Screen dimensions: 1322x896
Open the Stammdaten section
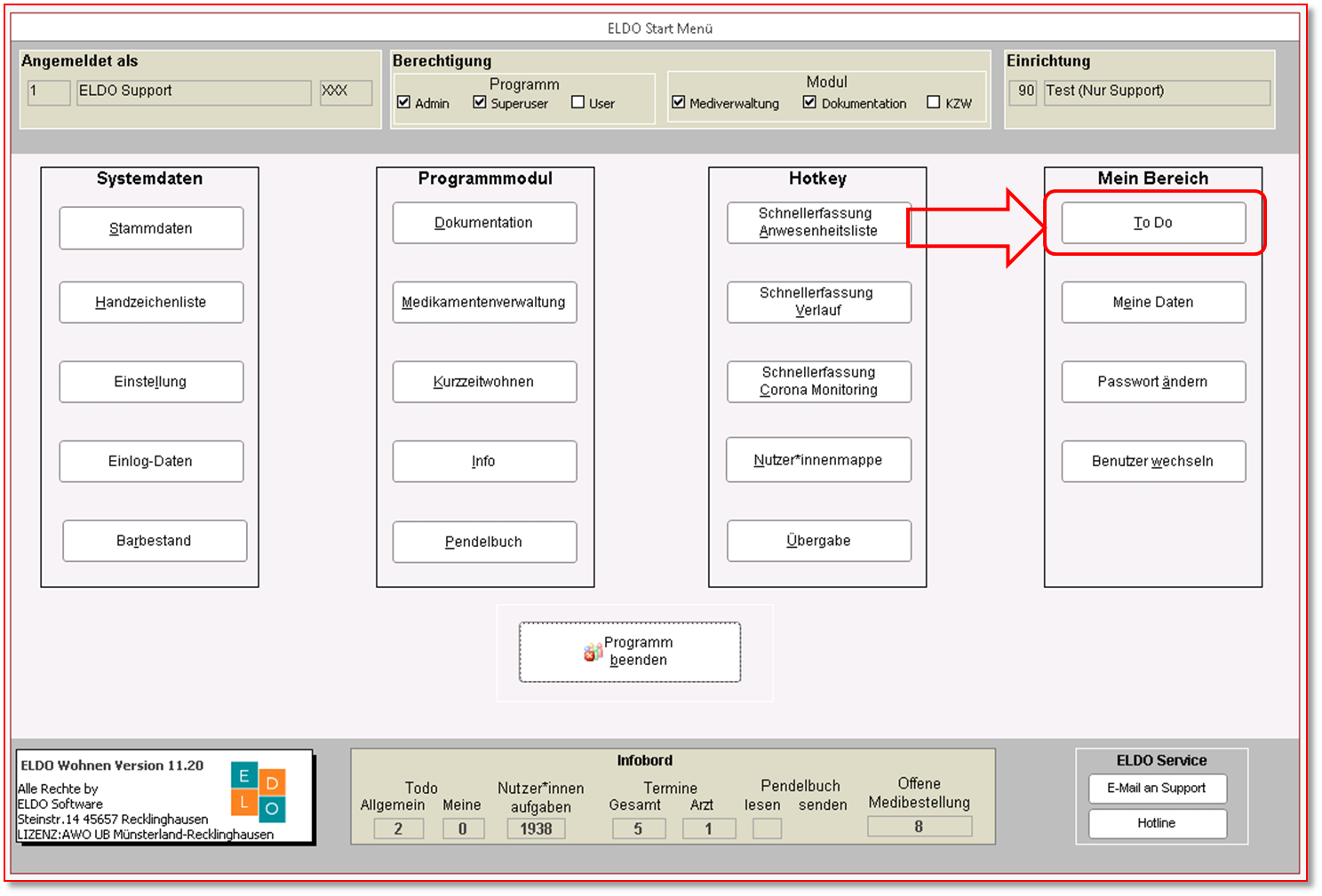pyautogui.click(x=151, y=228)
